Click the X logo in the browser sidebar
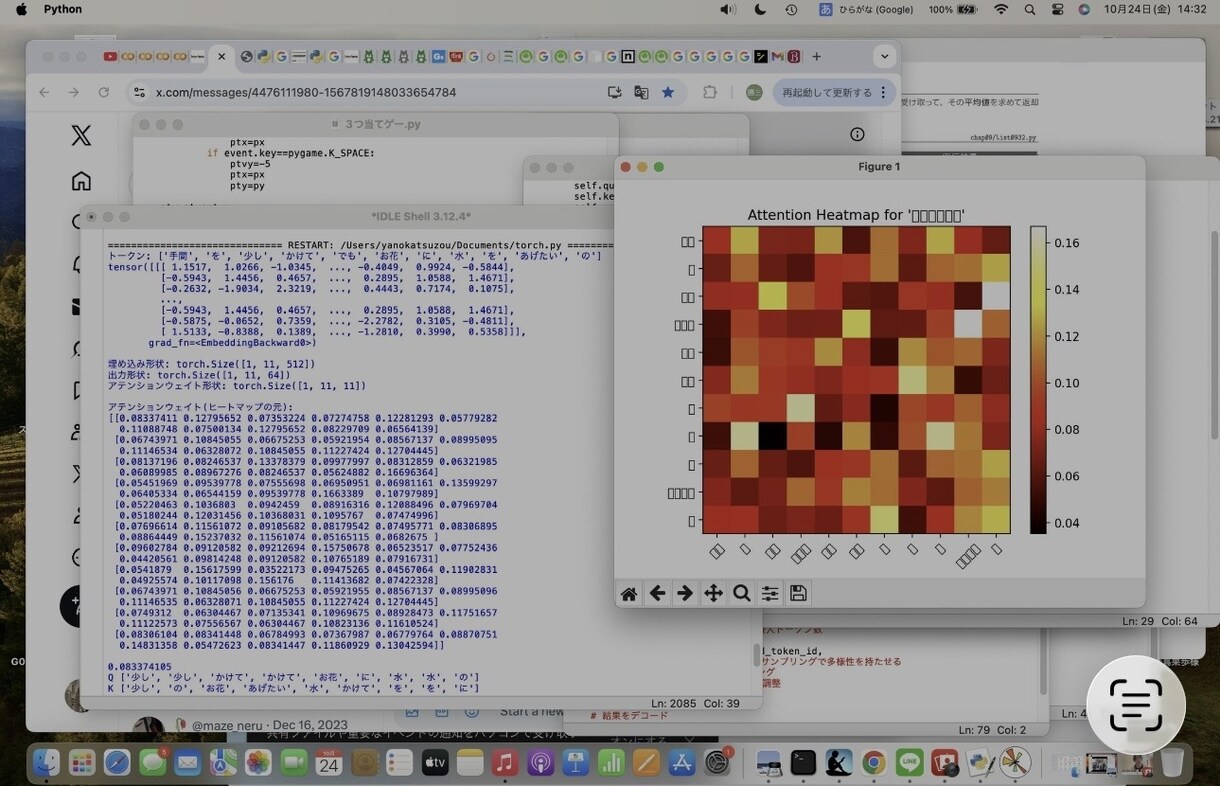This screenshot has height=786, width=1220. 81,136
